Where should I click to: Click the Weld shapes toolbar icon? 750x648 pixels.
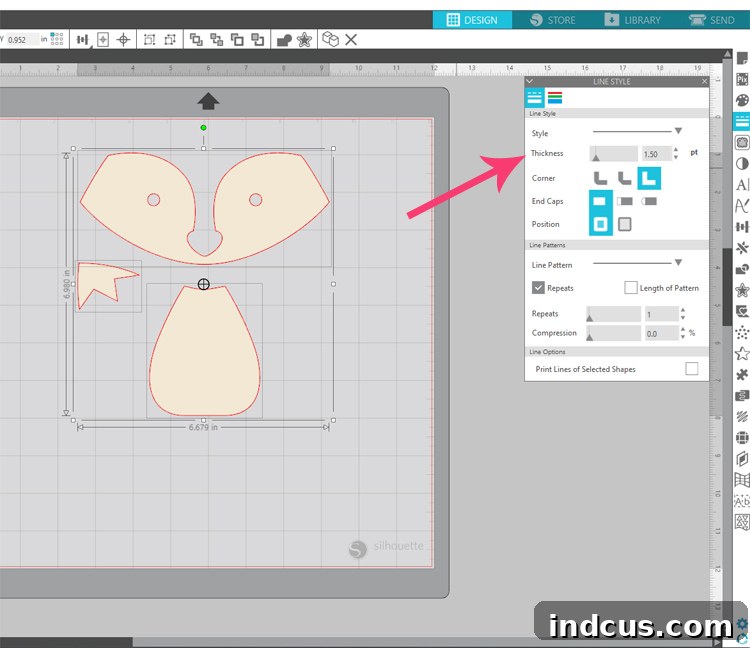point(284,40)
